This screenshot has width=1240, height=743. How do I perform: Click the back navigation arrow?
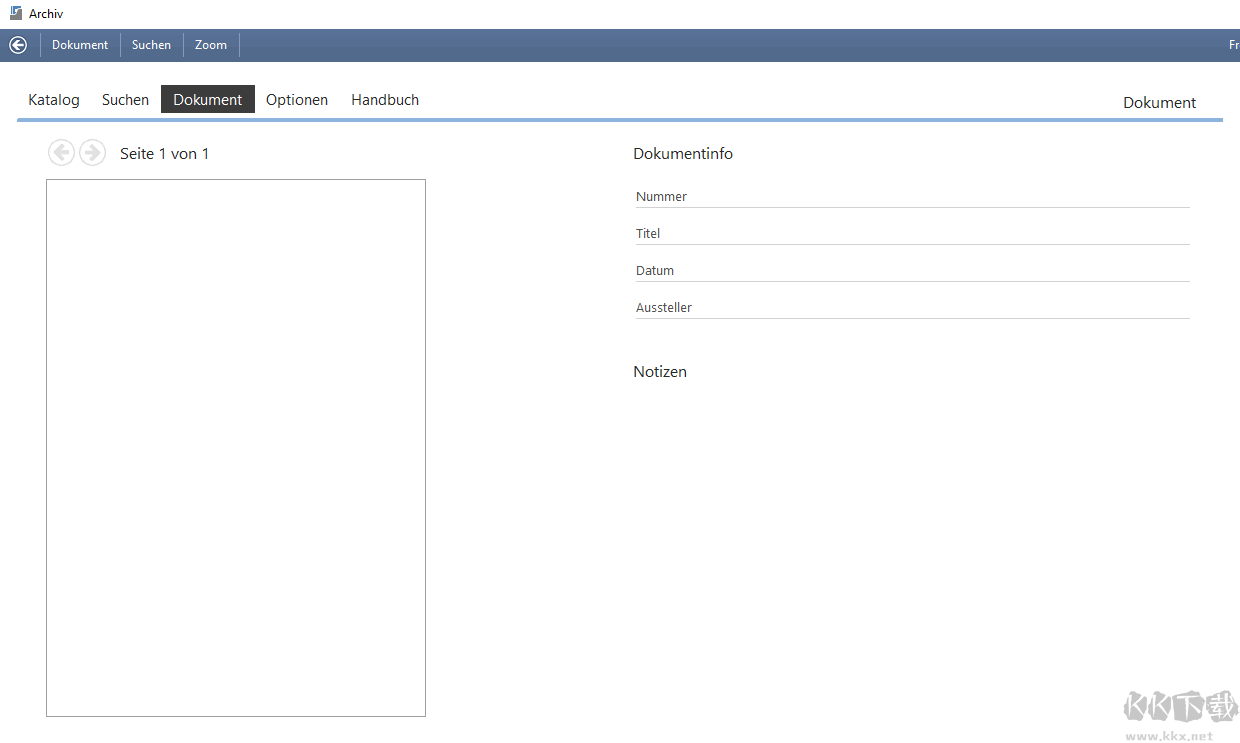tap(17, 44)
